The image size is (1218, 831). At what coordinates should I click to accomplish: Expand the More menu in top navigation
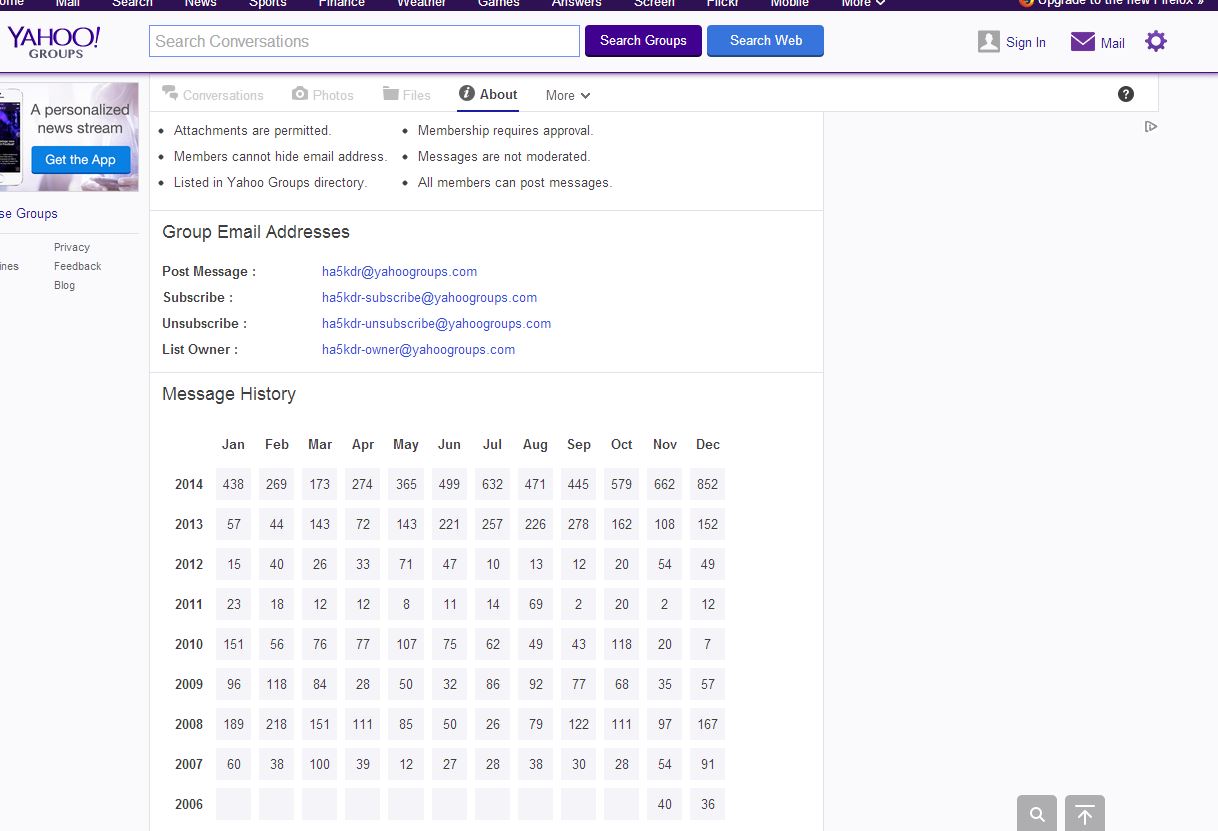pos(863,3)
